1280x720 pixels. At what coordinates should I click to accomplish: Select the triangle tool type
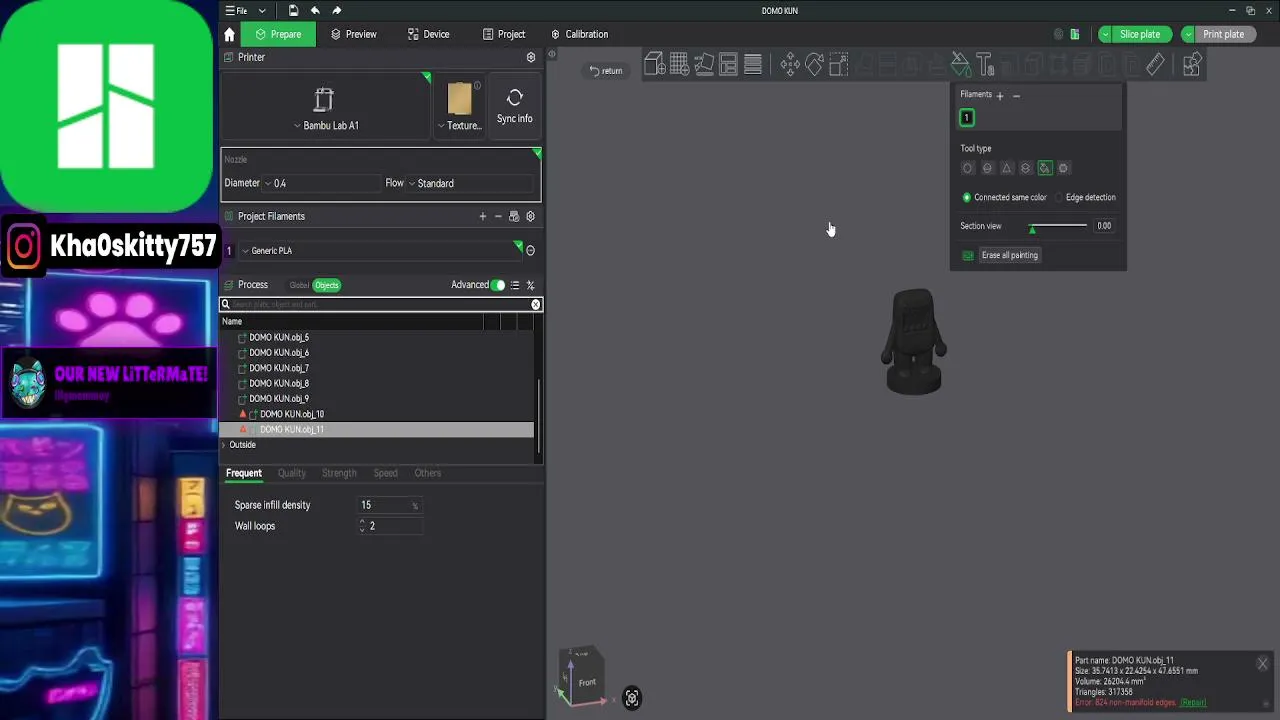1007,168
